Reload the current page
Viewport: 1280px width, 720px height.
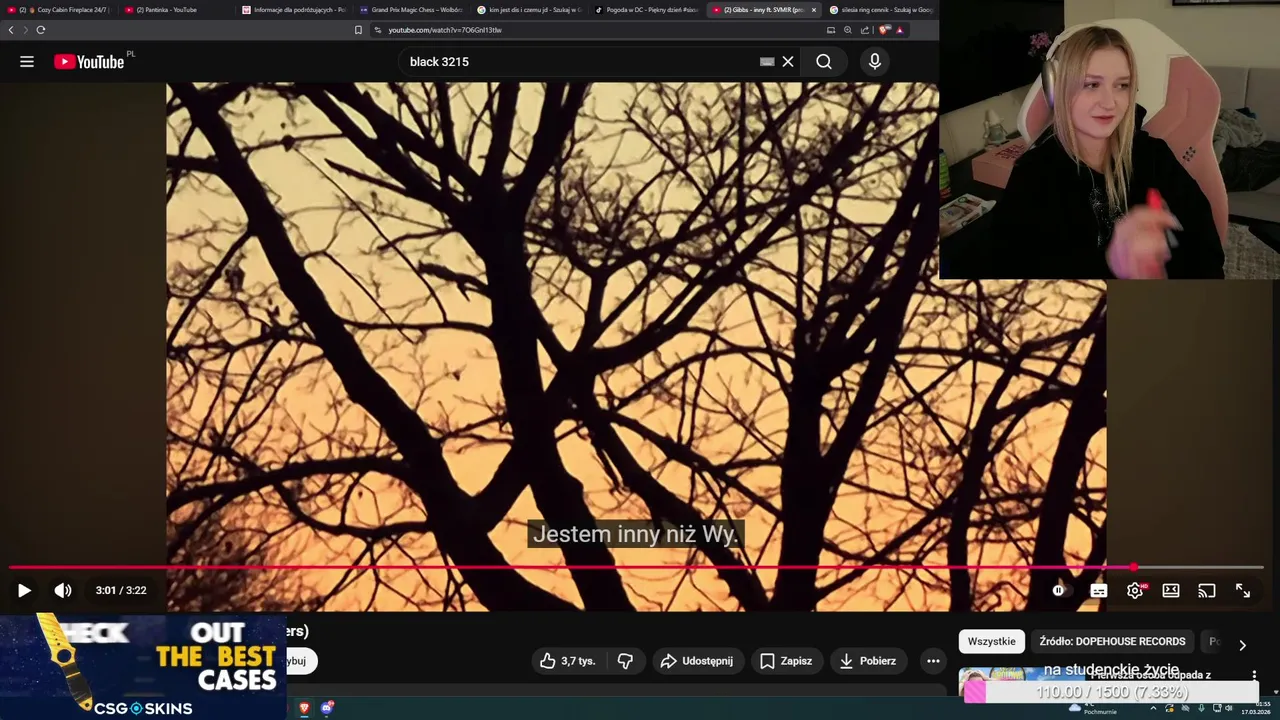pyautogui.click(x=40, y=30)
